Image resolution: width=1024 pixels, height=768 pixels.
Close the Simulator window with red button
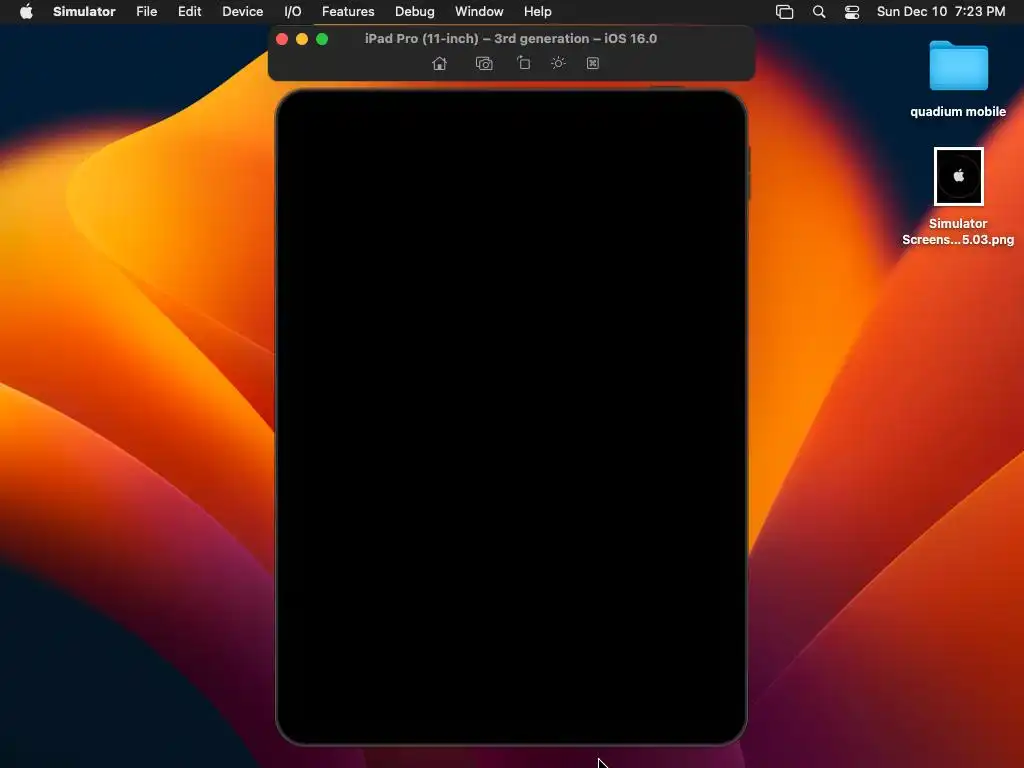[282, 39]
